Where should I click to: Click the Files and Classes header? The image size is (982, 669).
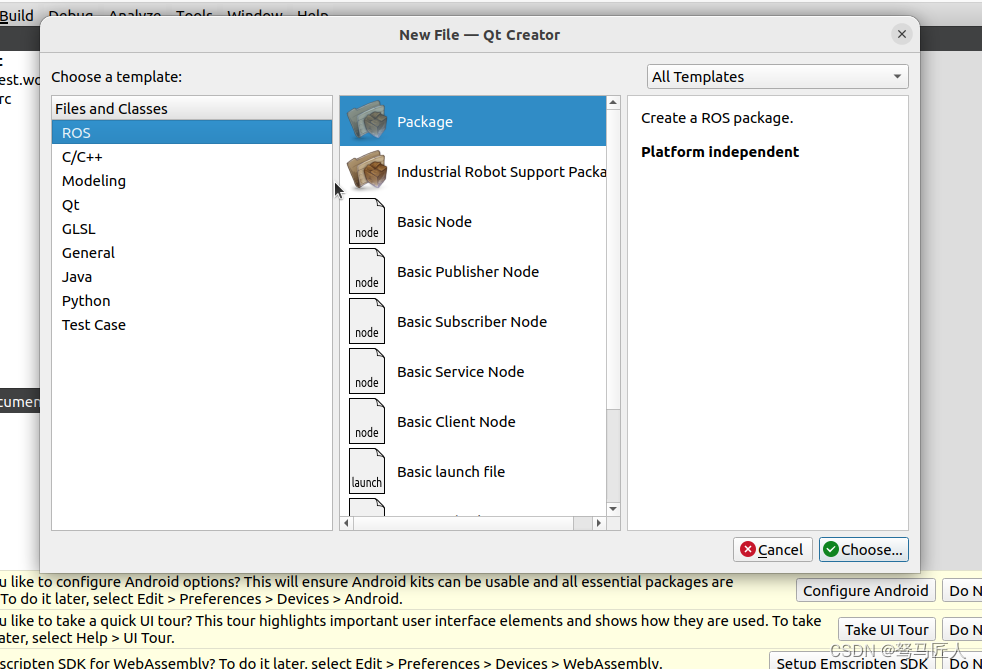pyautogui.click(x=192, y=108)
